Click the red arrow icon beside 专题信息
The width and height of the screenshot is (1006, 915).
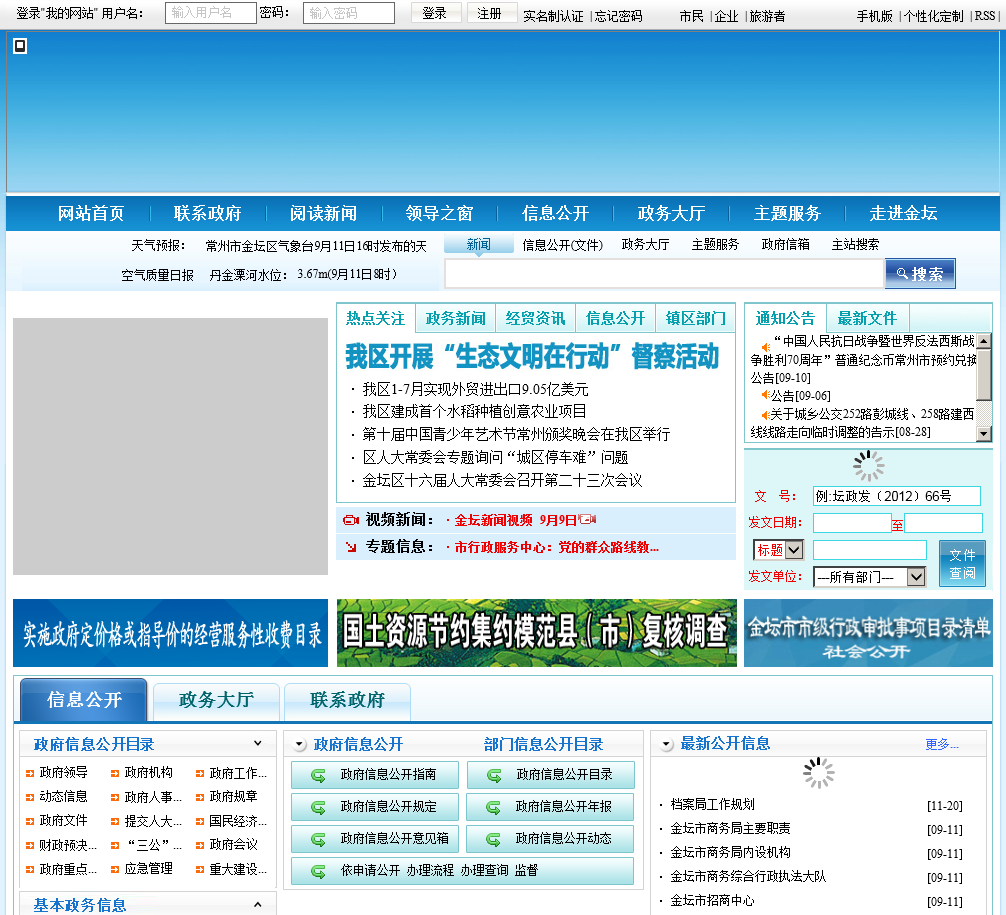350,547
